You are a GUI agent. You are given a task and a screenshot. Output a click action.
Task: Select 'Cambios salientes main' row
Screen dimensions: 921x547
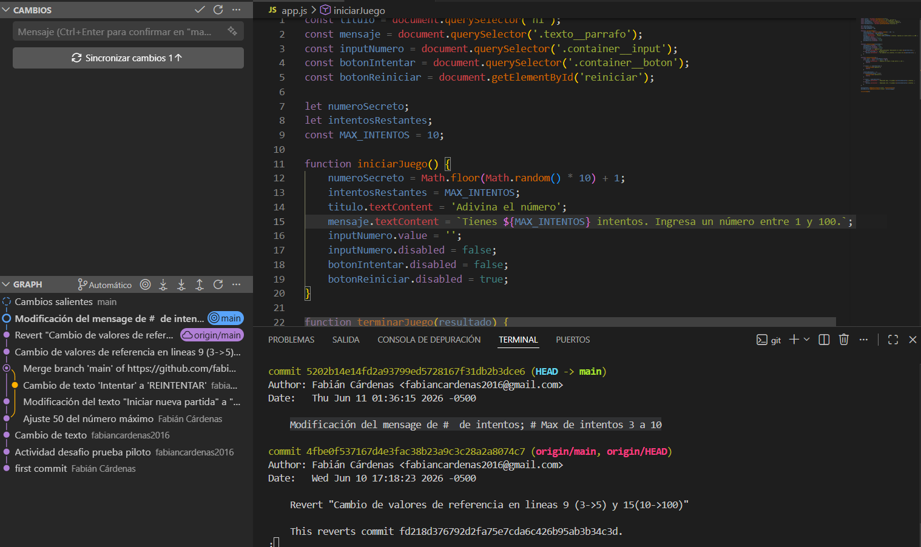click(x=126, y=301)
